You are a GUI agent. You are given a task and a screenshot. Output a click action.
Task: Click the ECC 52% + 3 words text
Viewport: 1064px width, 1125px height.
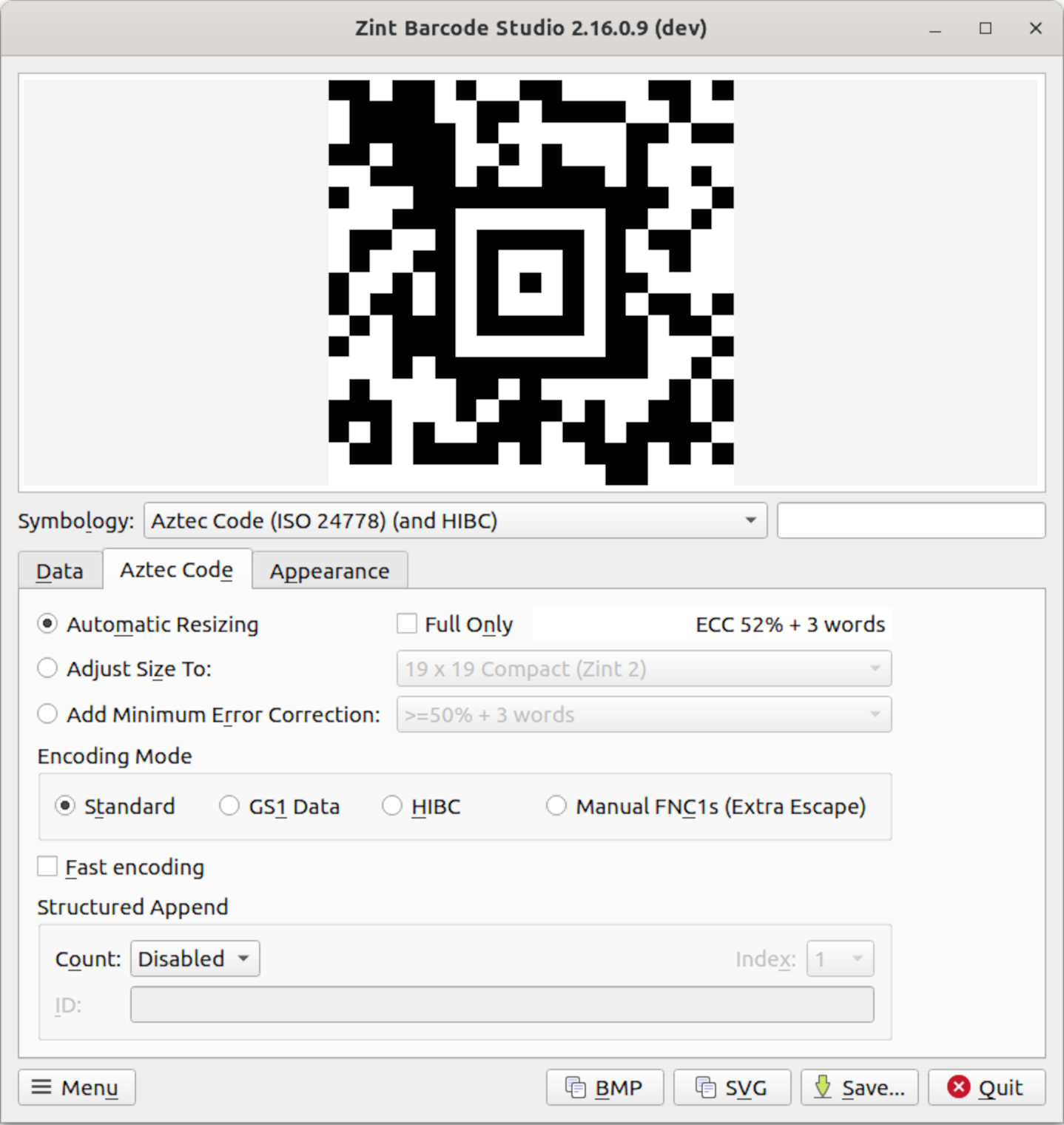(790, 625)
